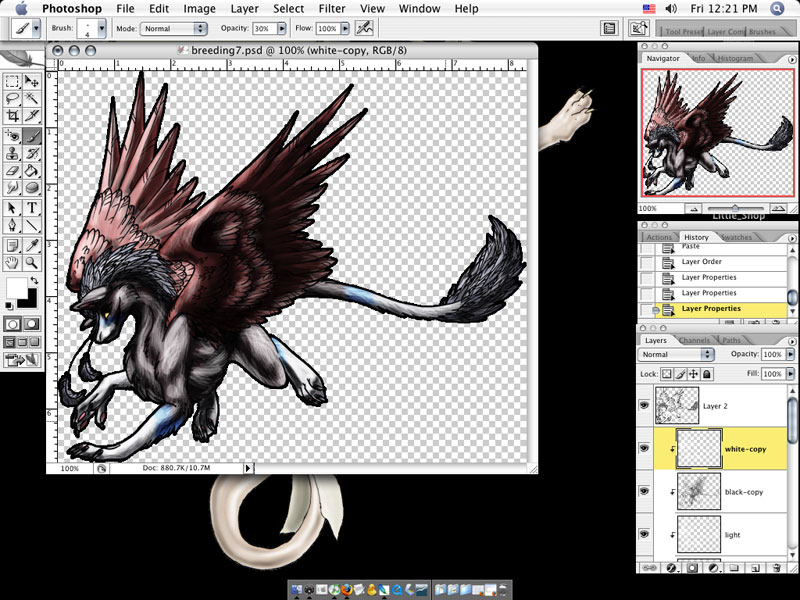Toggle lock transparent pixels
Image resolution: width=800 pixels, height=600 pixels.
click(x=666, y=374)
